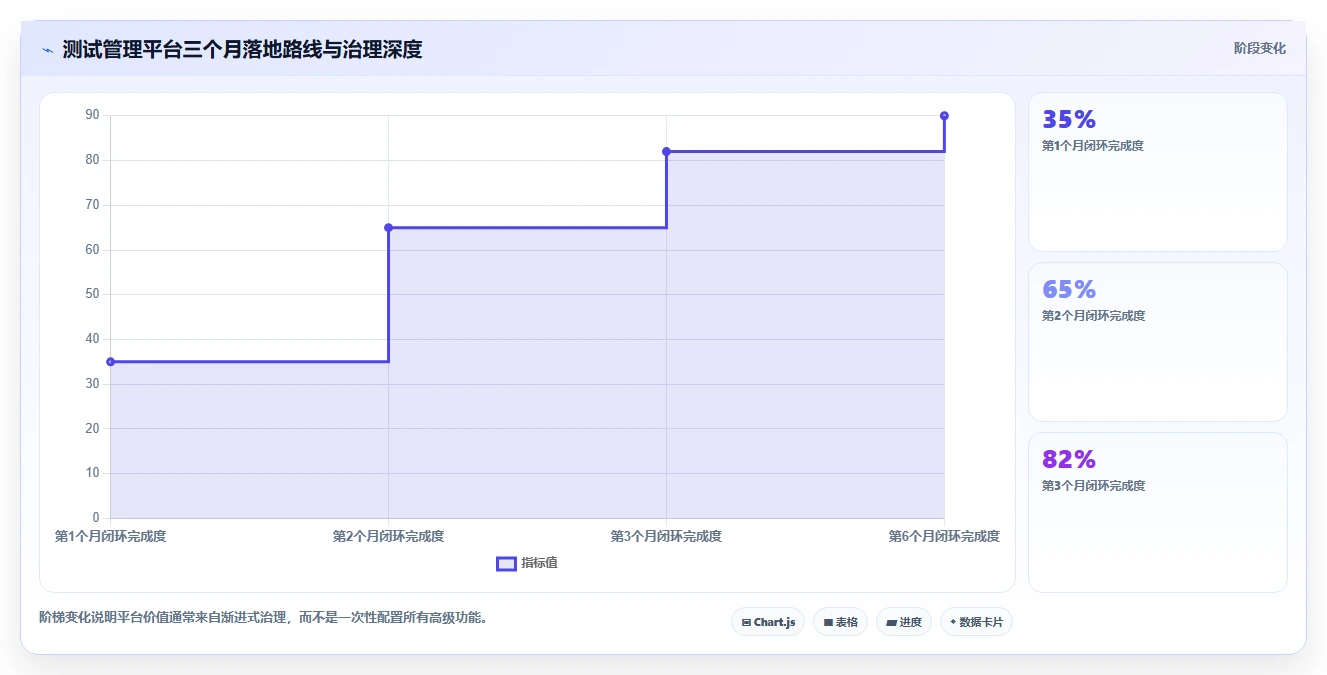Click the 数据卡片 tag's sparkle icon
This screenshot has width=1327, height=675.
(x=953, y=622)
